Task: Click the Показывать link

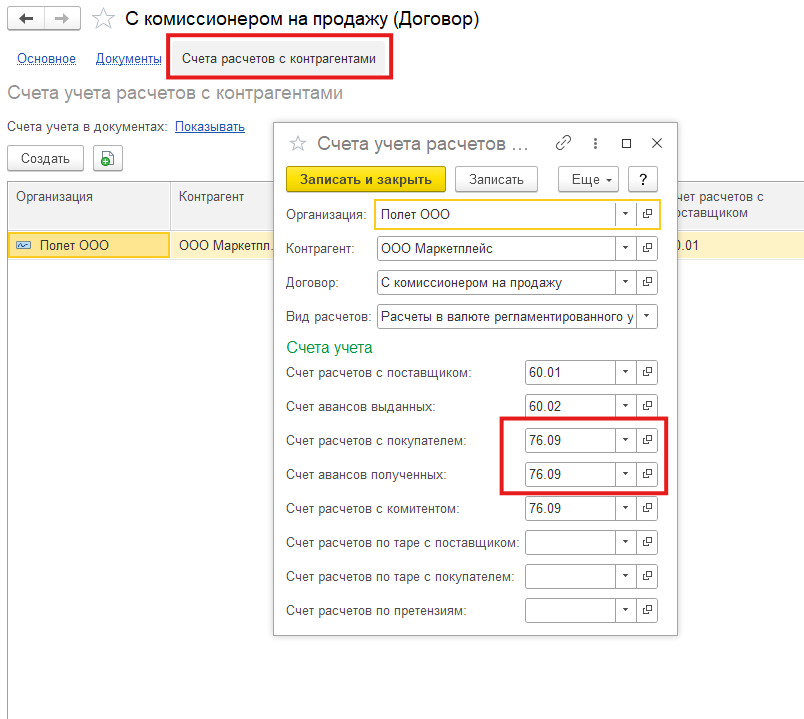Action: point(210,127)
